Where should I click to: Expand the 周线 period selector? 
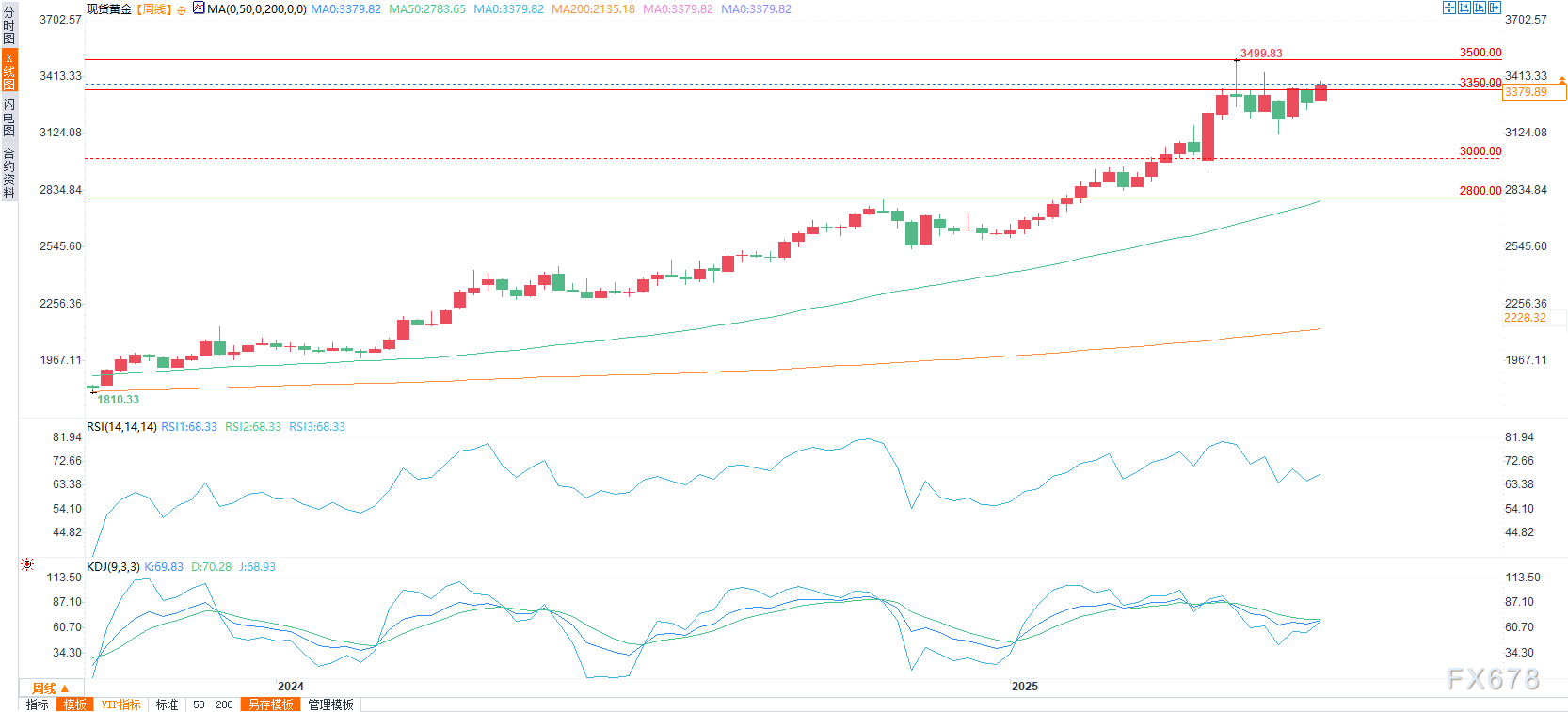[51, 688]
